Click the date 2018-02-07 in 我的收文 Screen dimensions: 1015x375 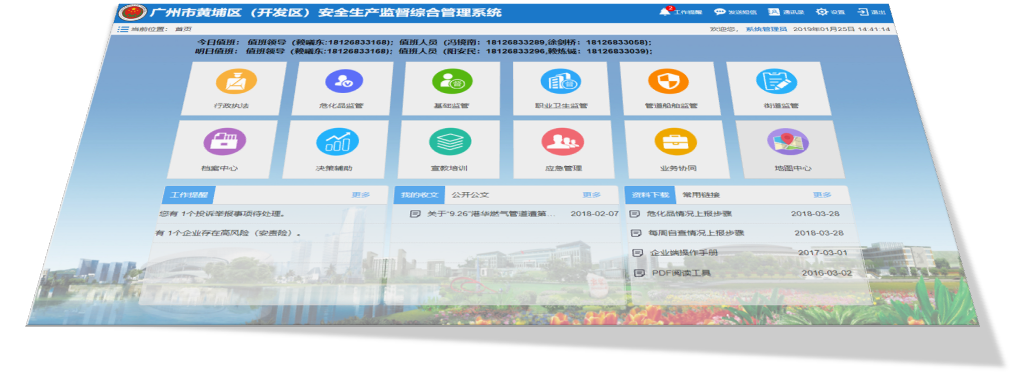click(594, 213)
